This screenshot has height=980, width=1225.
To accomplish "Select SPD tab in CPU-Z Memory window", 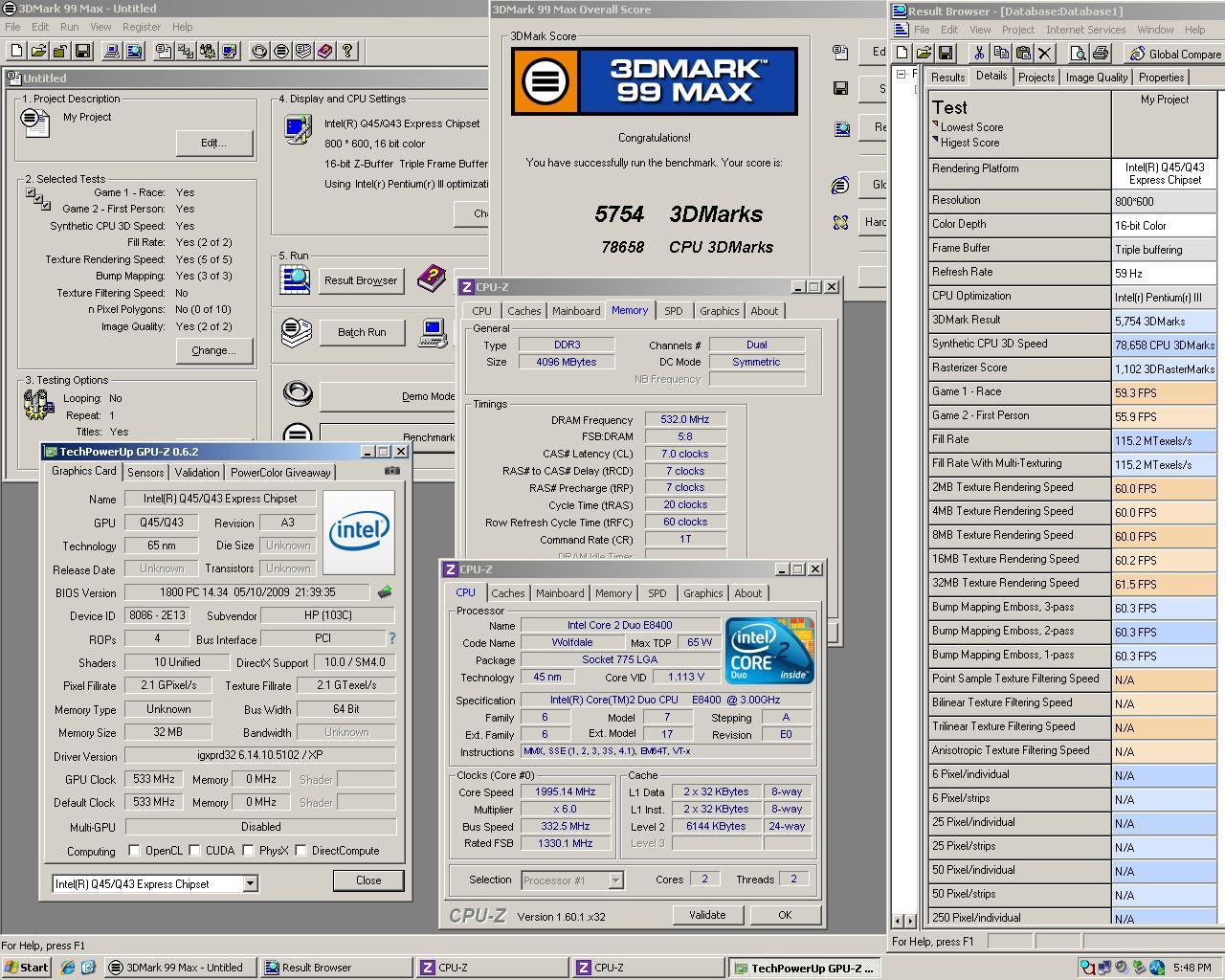I will pyautogui.click(x=674, y=311).
